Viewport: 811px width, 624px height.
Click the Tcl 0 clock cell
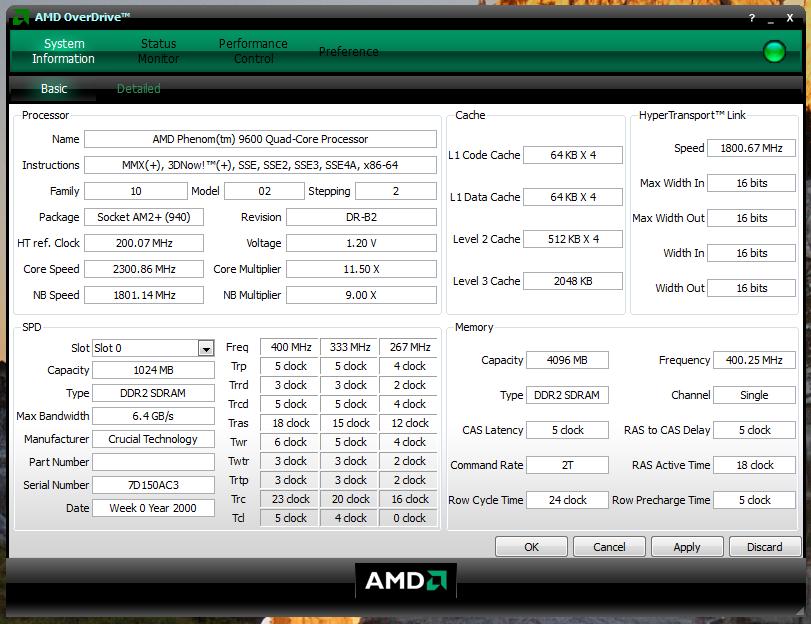pos(410,518)
